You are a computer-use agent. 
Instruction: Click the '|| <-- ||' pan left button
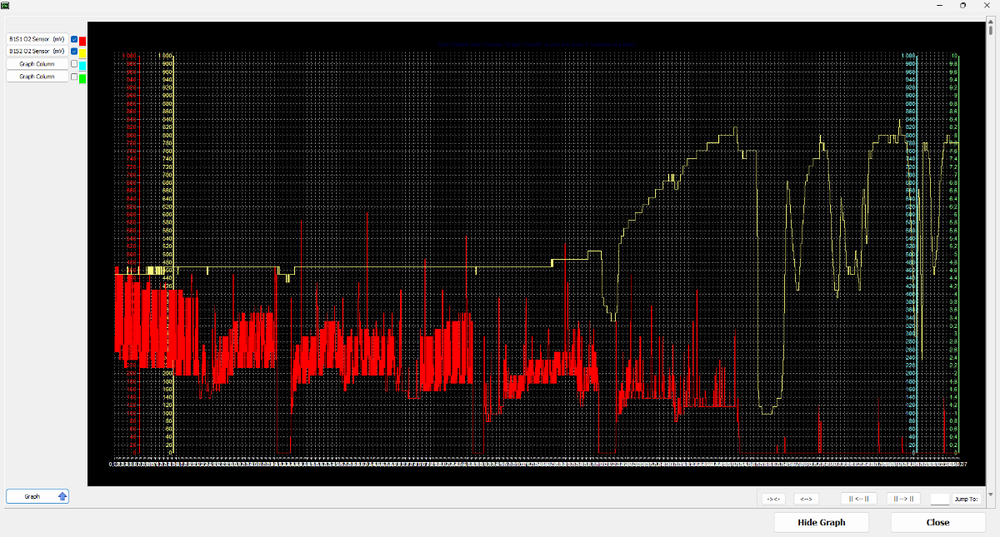(x=858, y=499)
